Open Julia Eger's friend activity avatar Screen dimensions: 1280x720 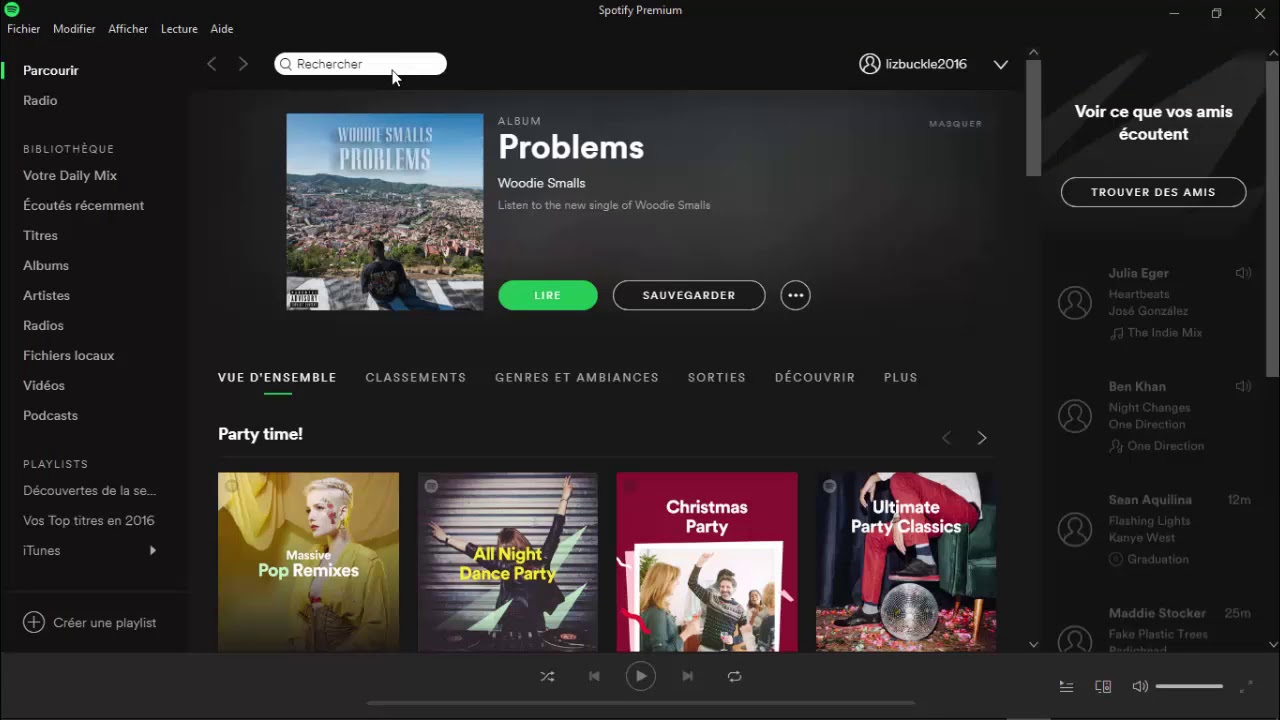click(1075, 302)
